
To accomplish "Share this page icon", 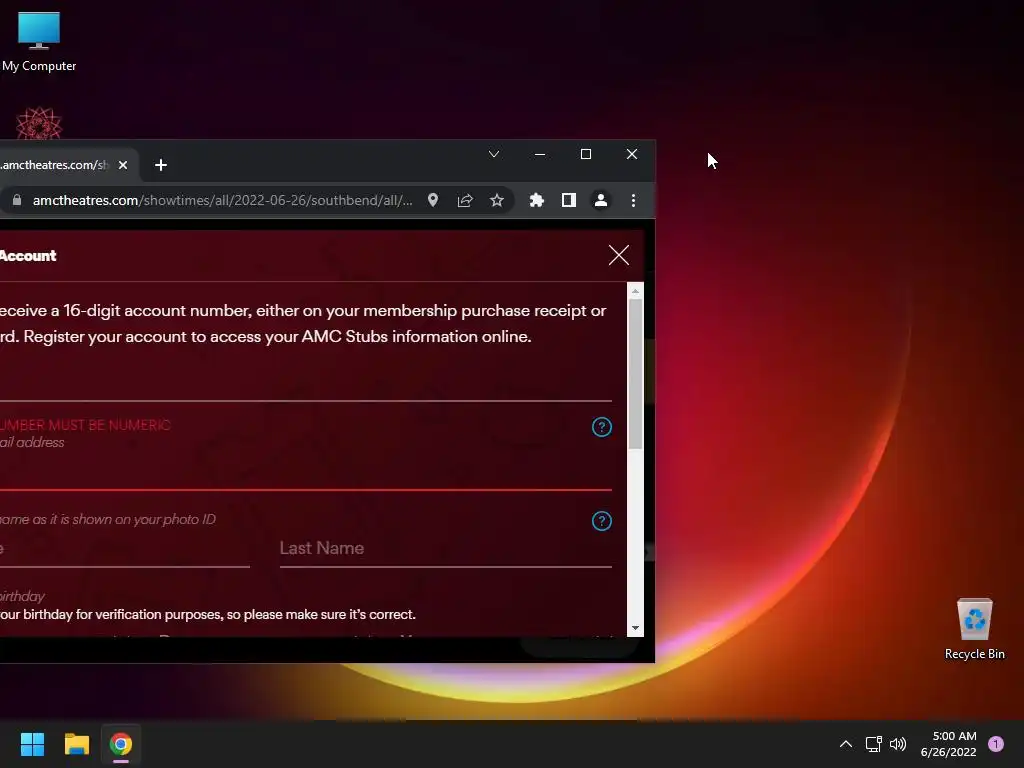I will (465, 200).
